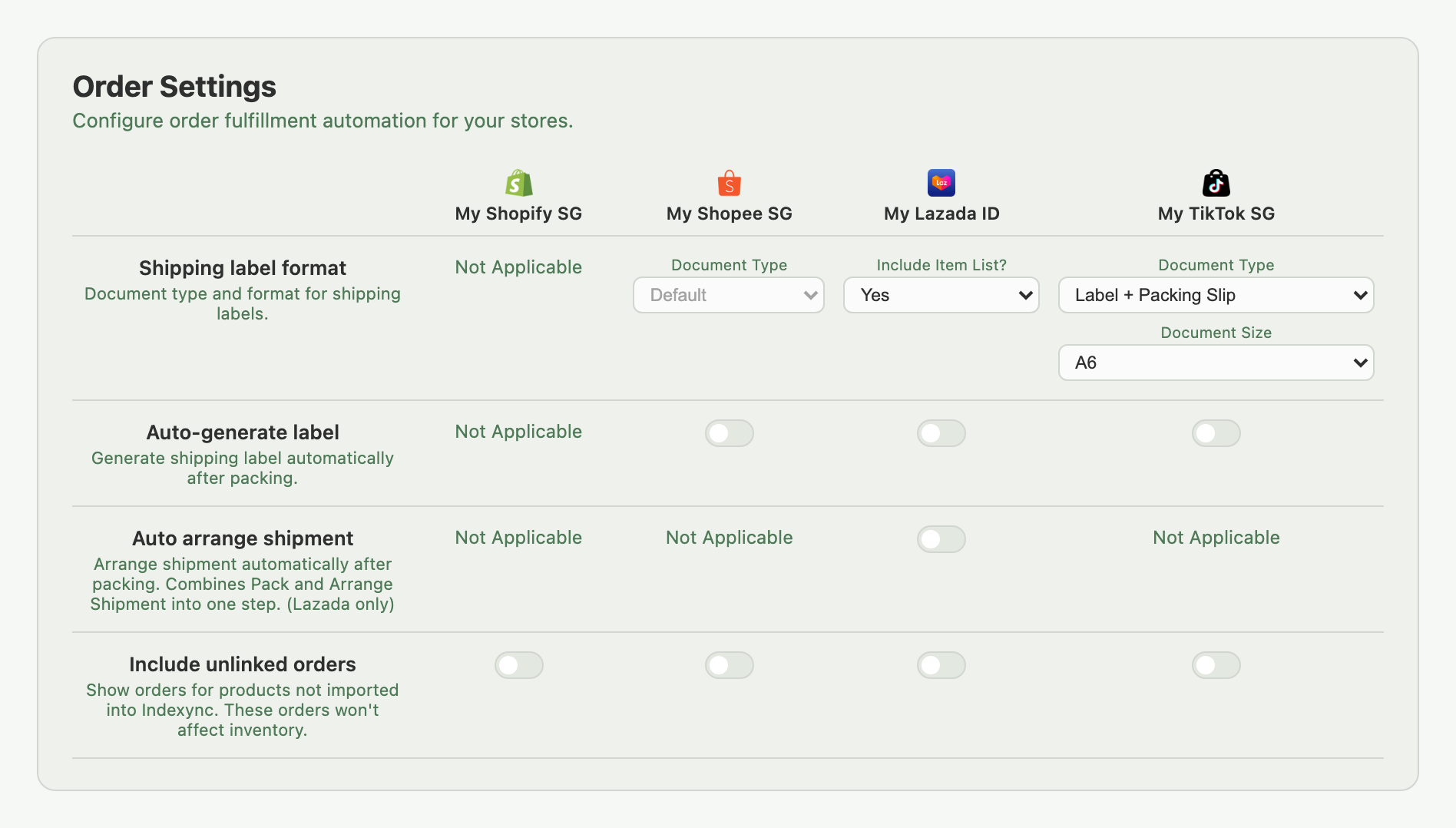This screenshot has height=828, width=1456.
Task: Click the 'Document type and format for shipping labels' description
Action: [x=243, y=303]
